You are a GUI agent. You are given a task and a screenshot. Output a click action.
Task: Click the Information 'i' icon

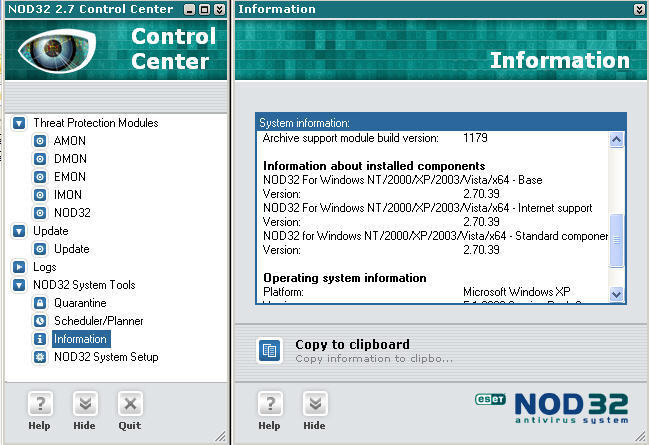(40, 339)
